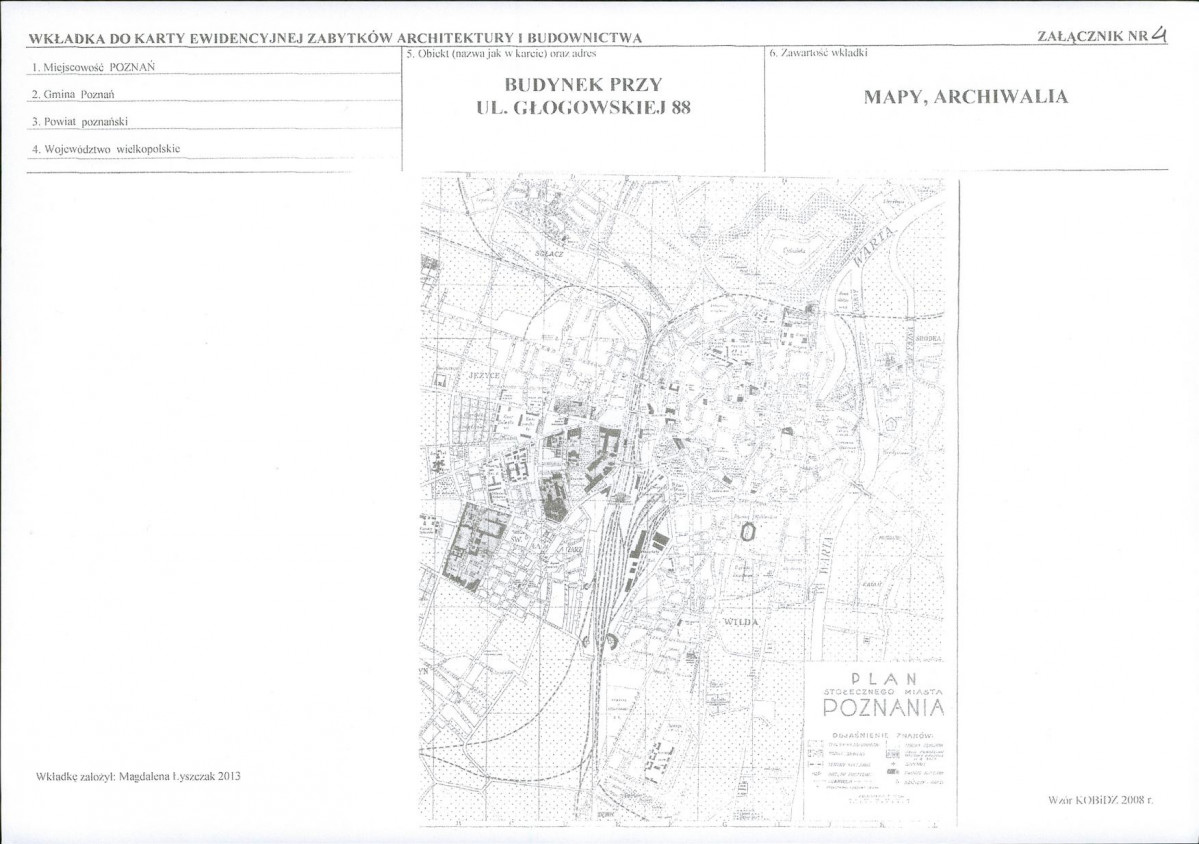
Task: Click the "1. Miejscowość POZNAŃ" line
Action: pos(94,67)
